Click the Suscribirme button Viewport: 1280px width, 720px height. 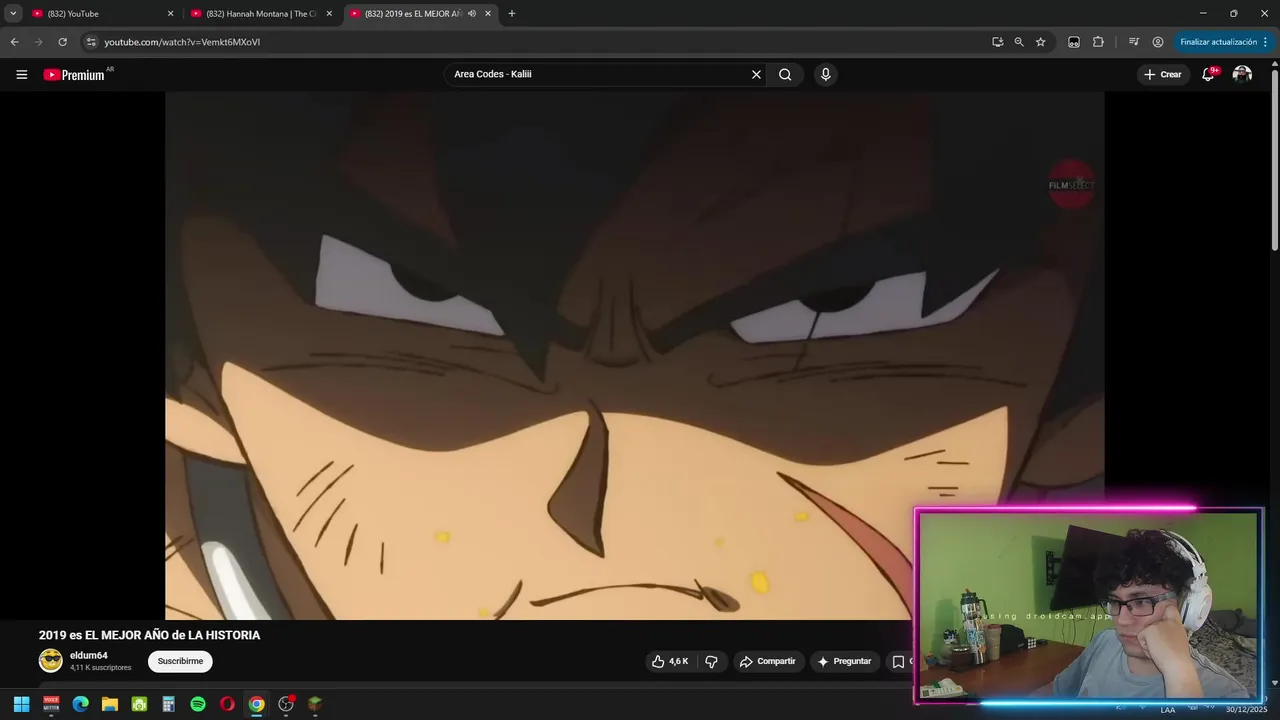(180, 661)
